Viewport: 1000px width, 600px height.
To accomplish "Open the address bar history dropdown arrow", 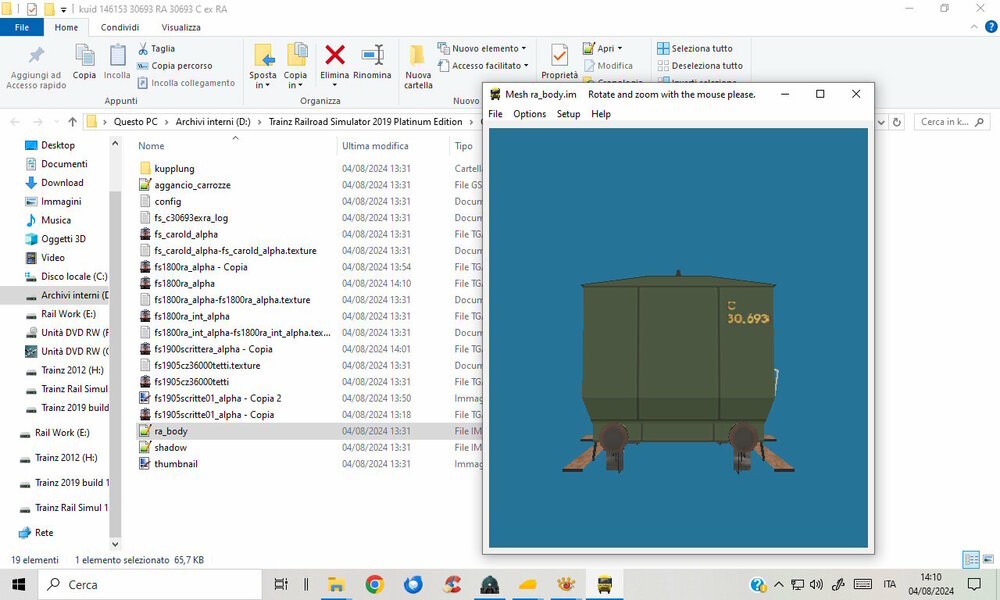I will [881, 122].
